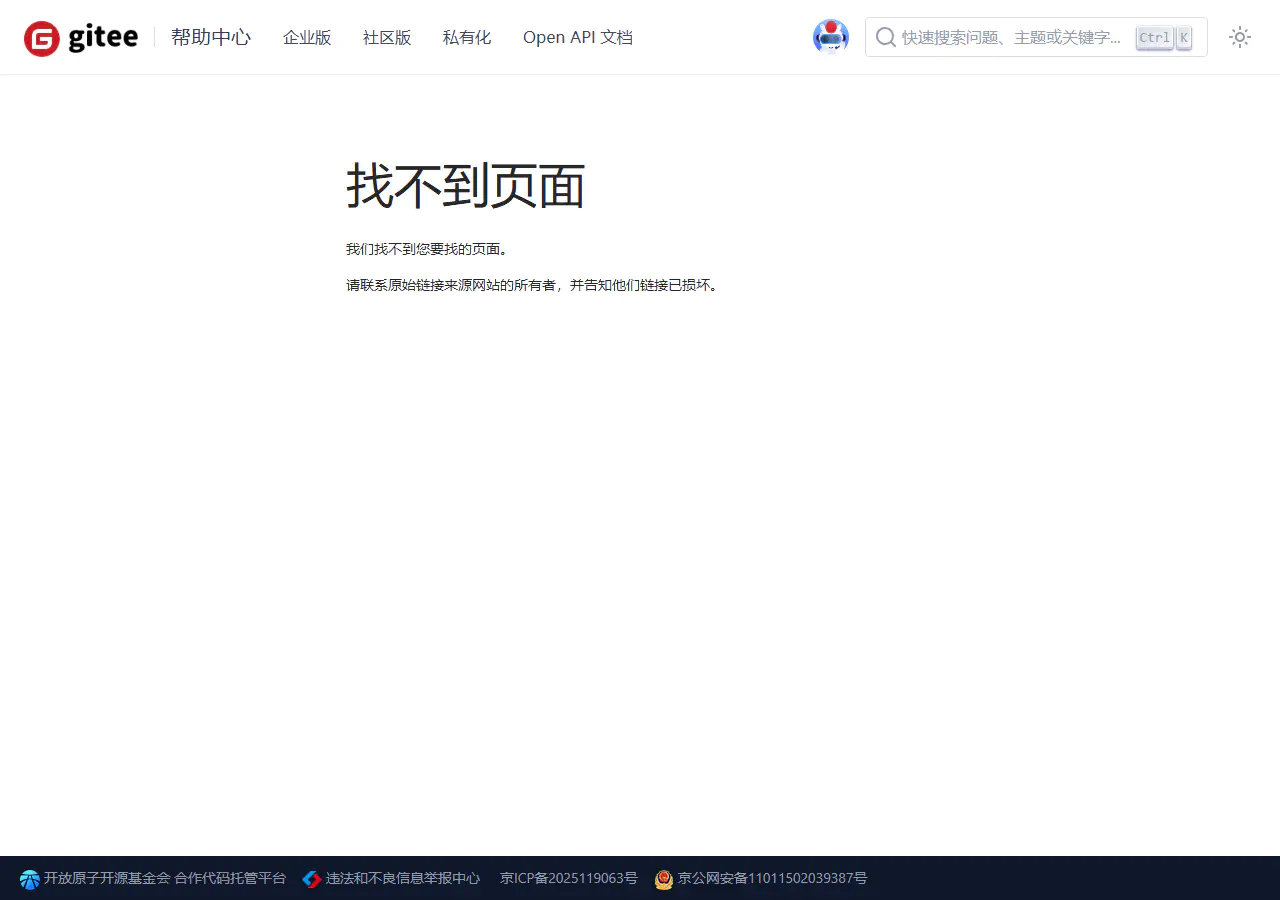Click the 开放原子开源基金会 blue logo icon
Viewport: 1280px width, 900px height.
pos(30,879)
